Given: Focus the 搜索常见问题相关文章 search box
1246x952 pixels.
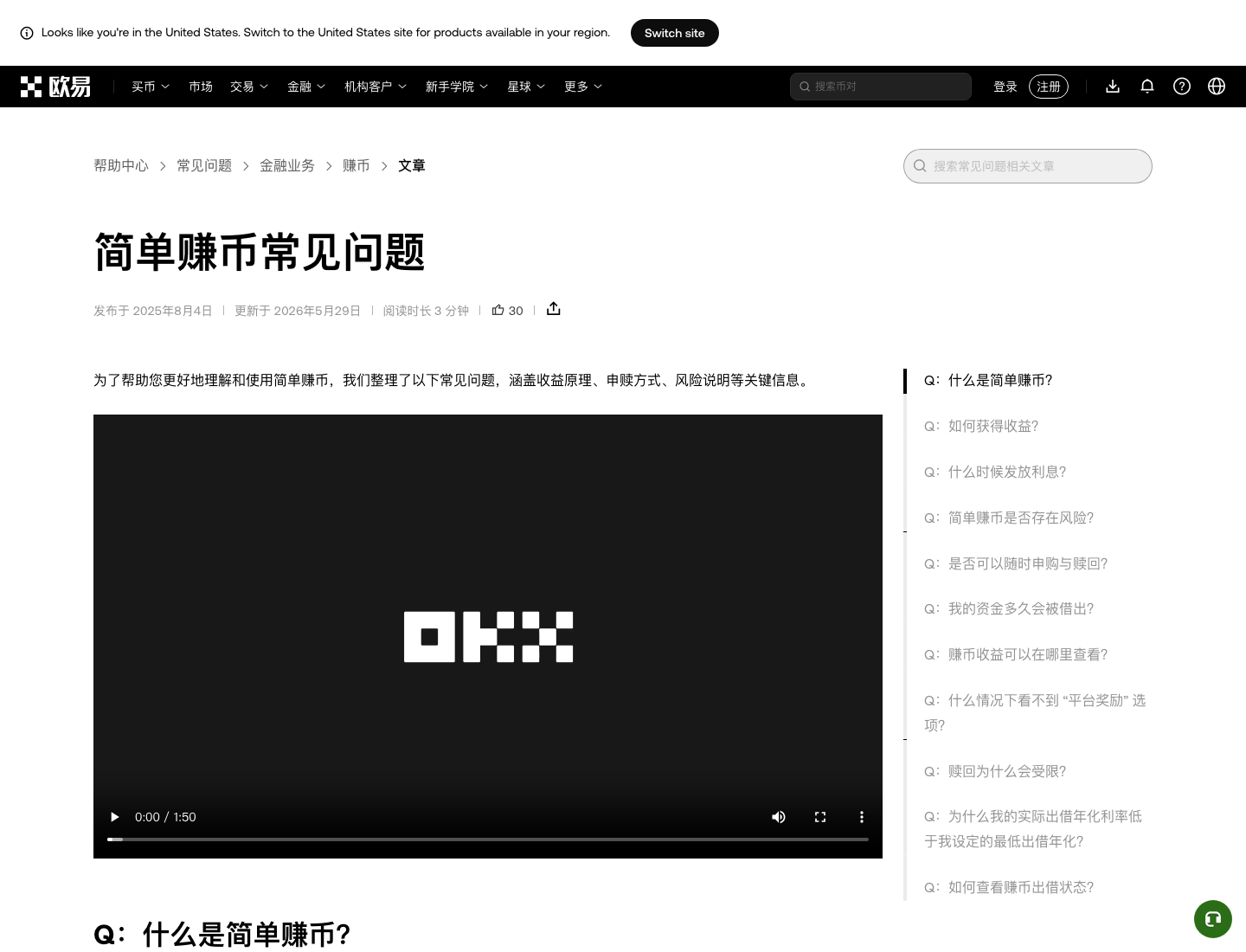Looking at the screenshot, I should coord(1028,166).
